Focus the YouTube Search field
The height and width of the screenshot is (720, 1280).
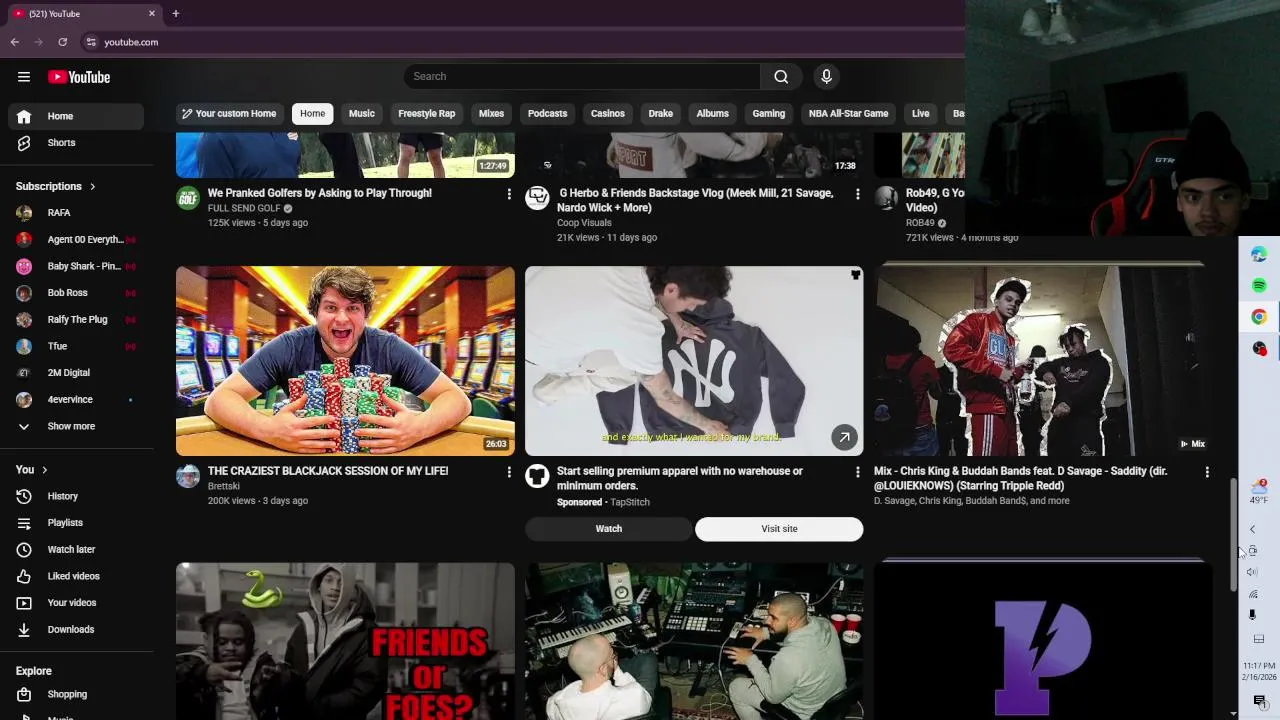click(x=582, y=76)
